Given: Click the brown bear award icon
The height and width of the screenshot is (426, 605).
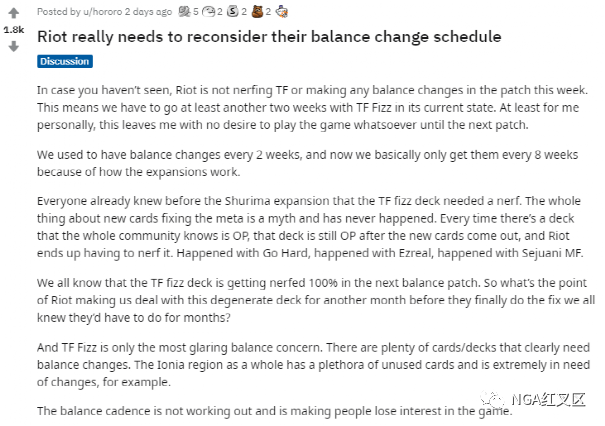Looking at the screenshot, I should click(x=257, y=12).
